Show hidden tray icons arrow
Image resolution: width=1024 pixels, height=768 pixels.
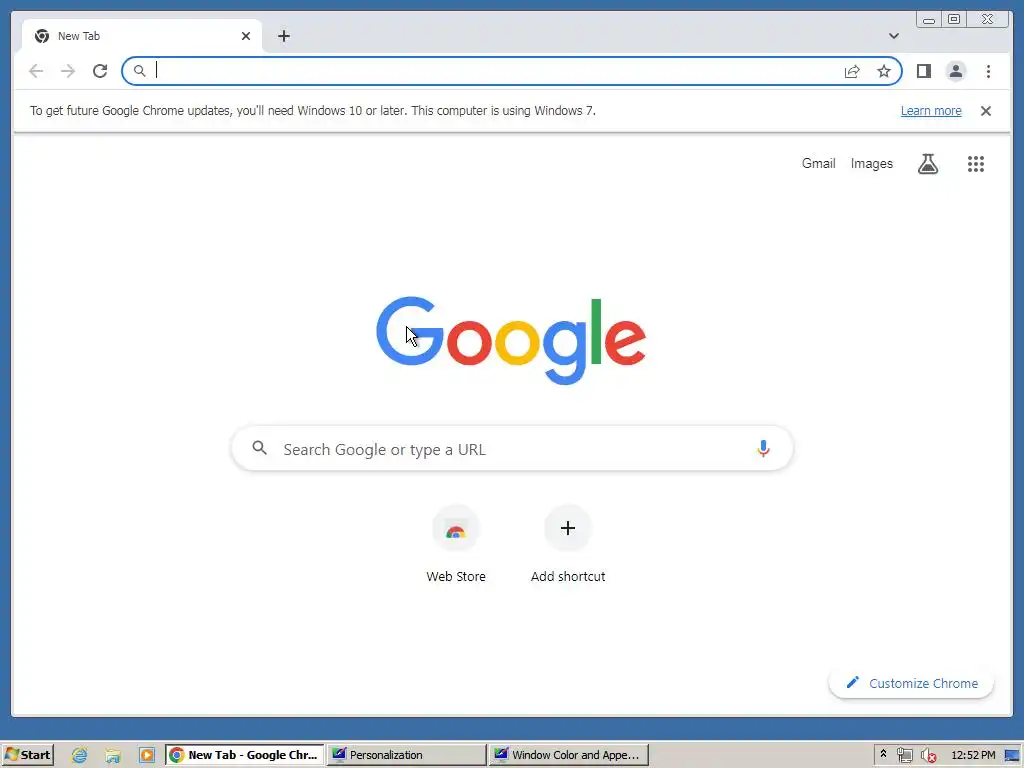[884, 754]
